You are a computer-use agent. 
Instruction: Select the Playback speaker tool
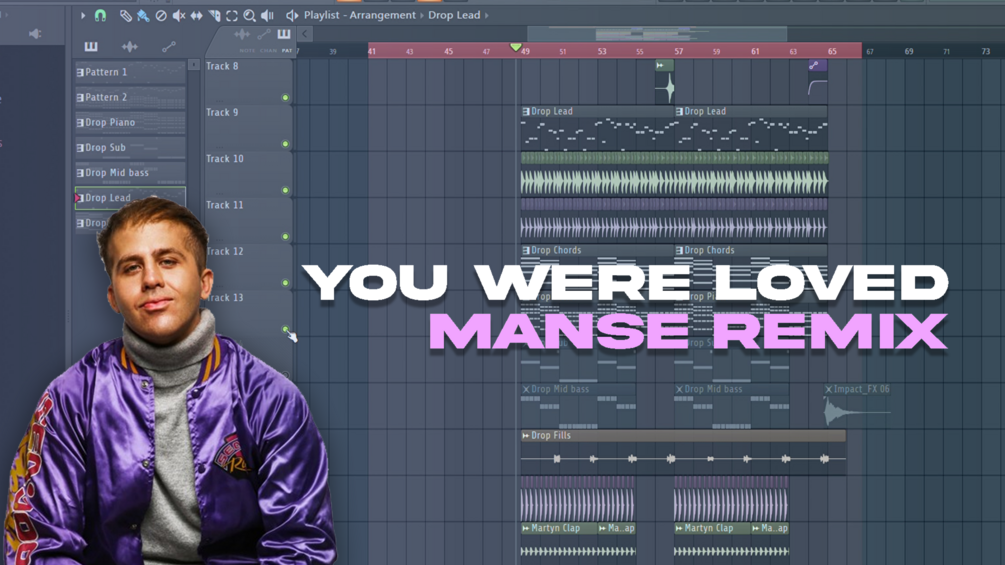(267, 15)
